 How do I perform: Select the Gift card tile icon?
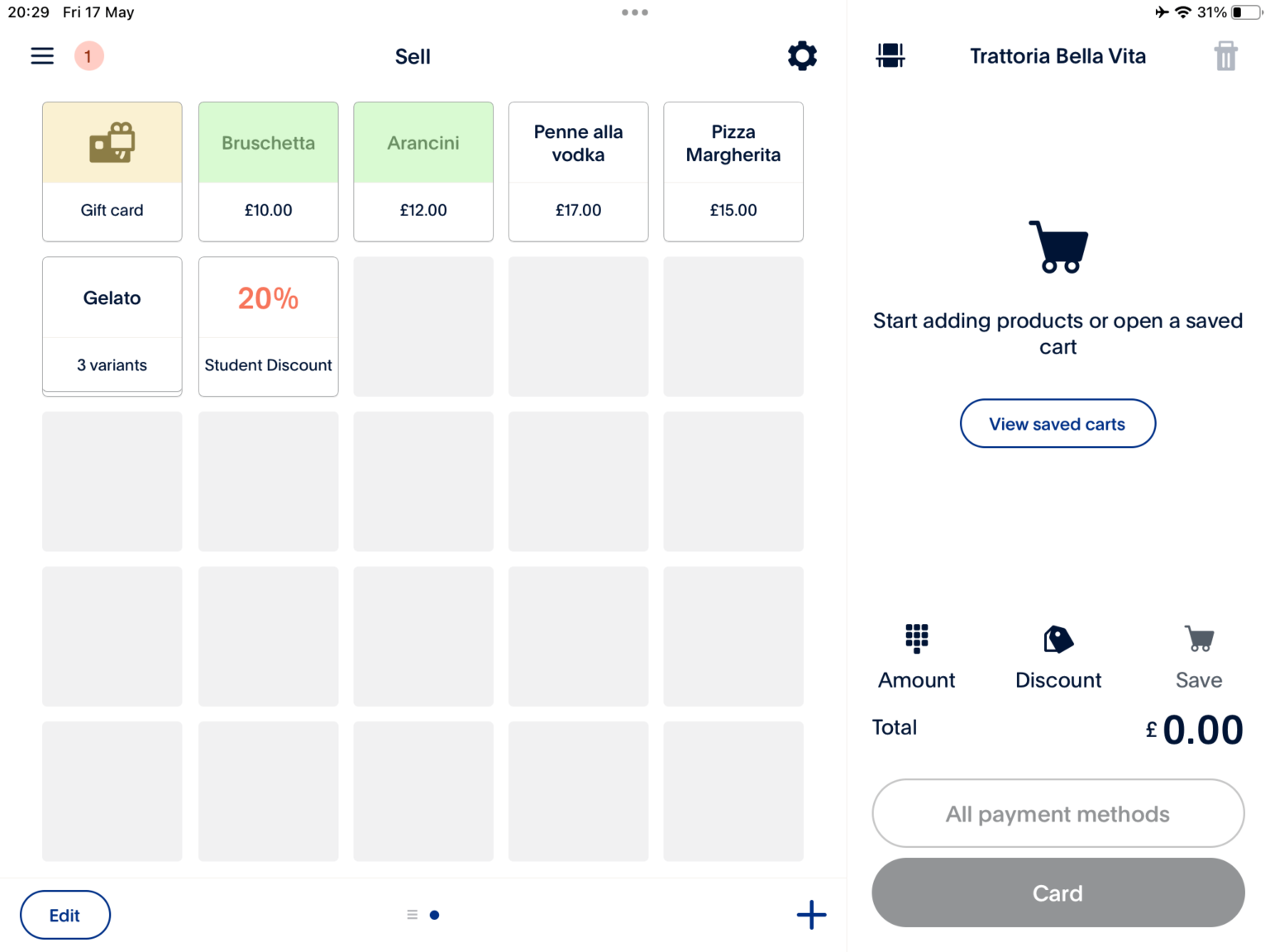(x=112, y=171)
